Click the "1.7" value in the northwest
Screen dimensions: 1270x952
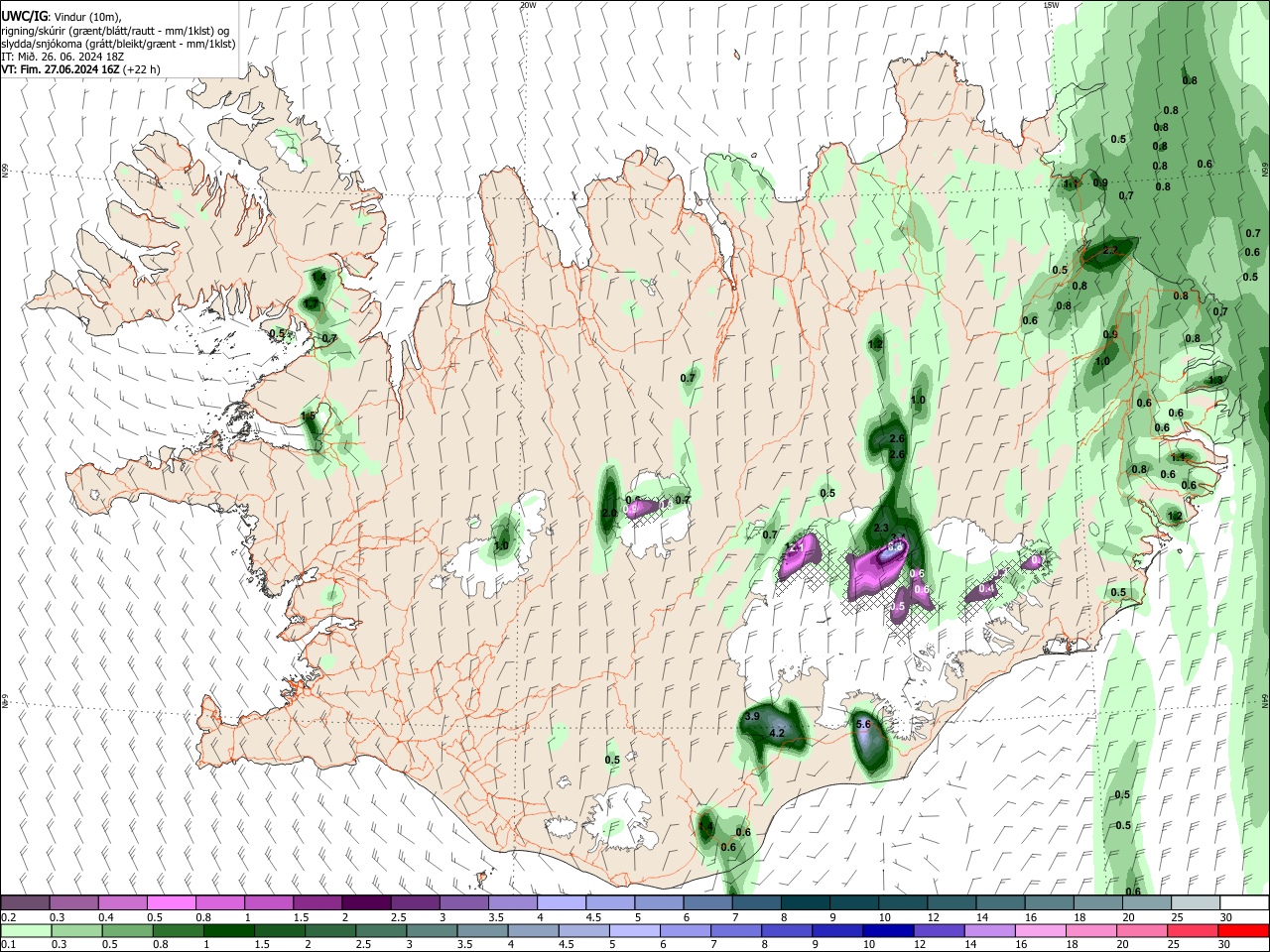tap(311, 303)
